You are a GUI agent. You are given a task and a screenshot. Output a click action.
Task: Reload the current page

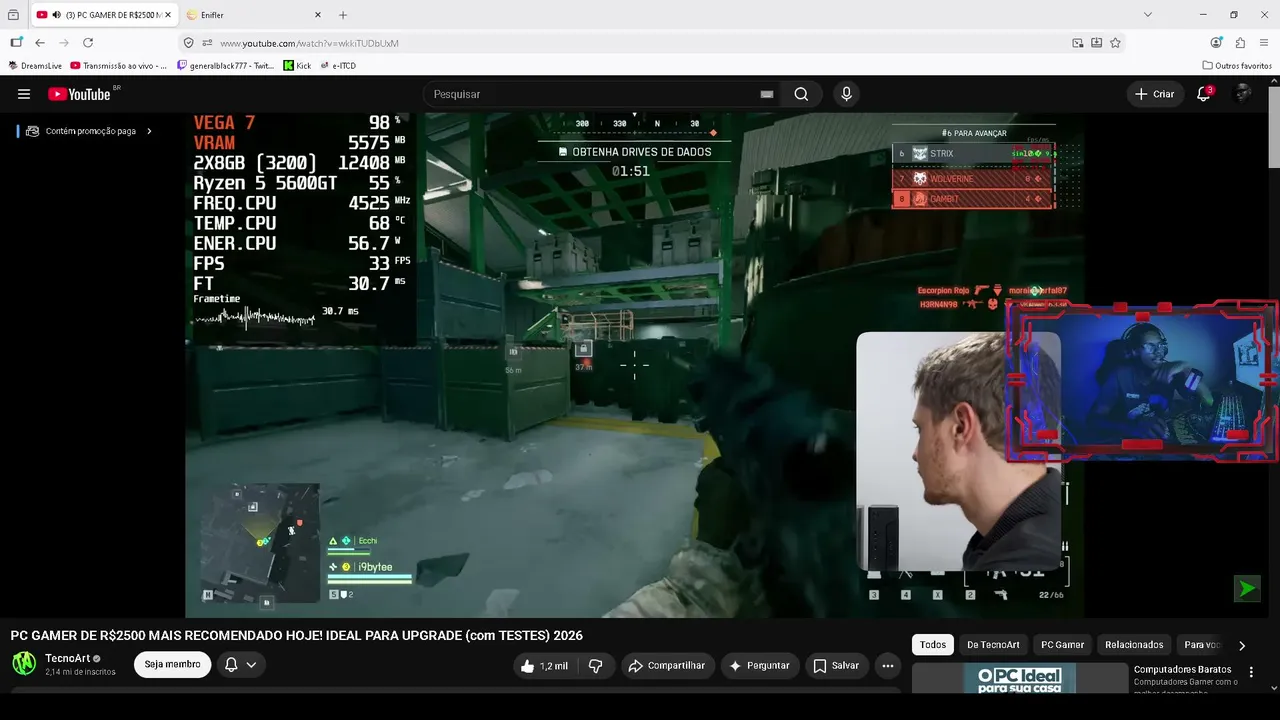tap(88, 43)
